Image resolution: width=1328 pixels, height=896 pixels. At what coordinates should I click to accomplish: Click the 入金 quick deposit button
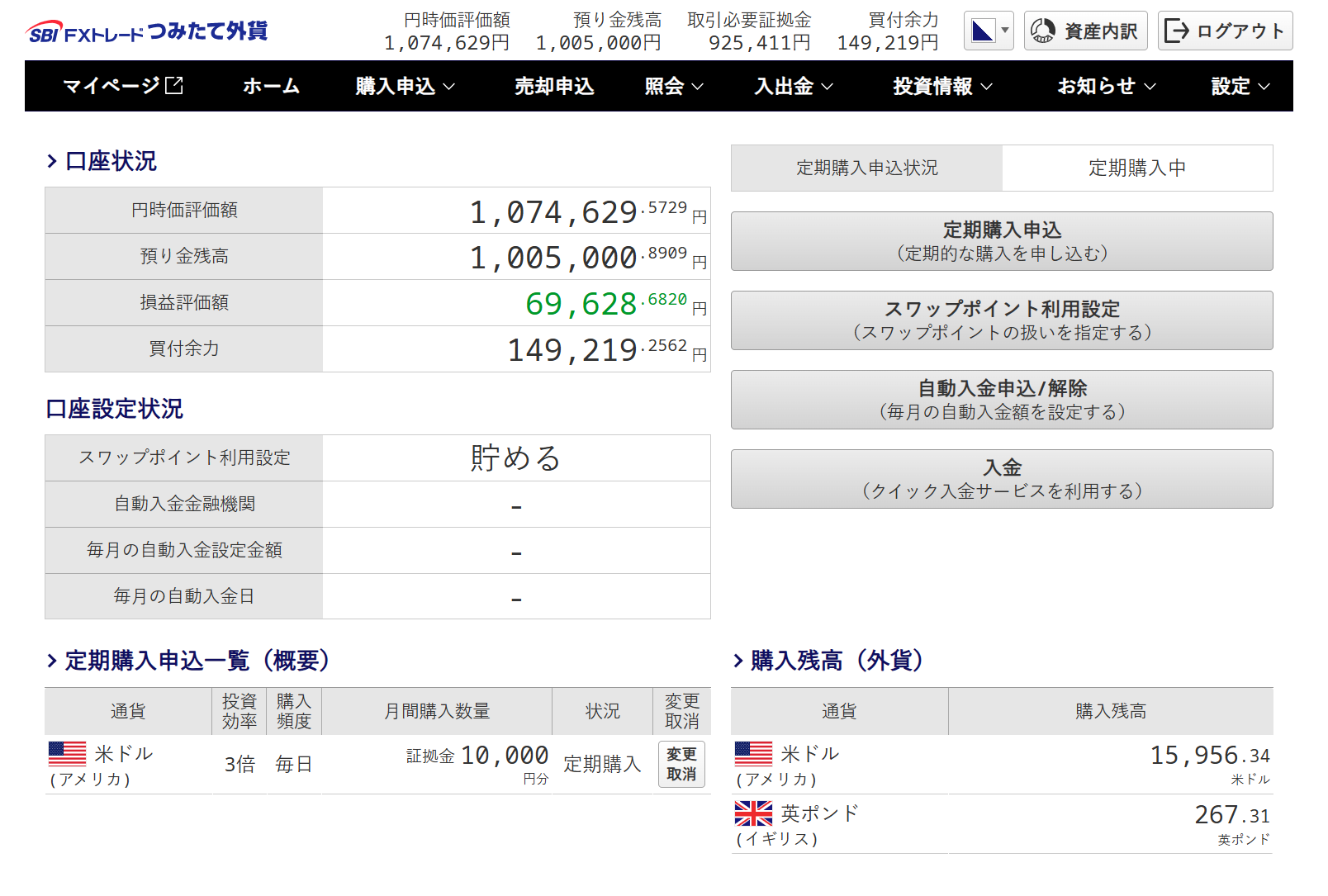click(x=1001, y=479)
